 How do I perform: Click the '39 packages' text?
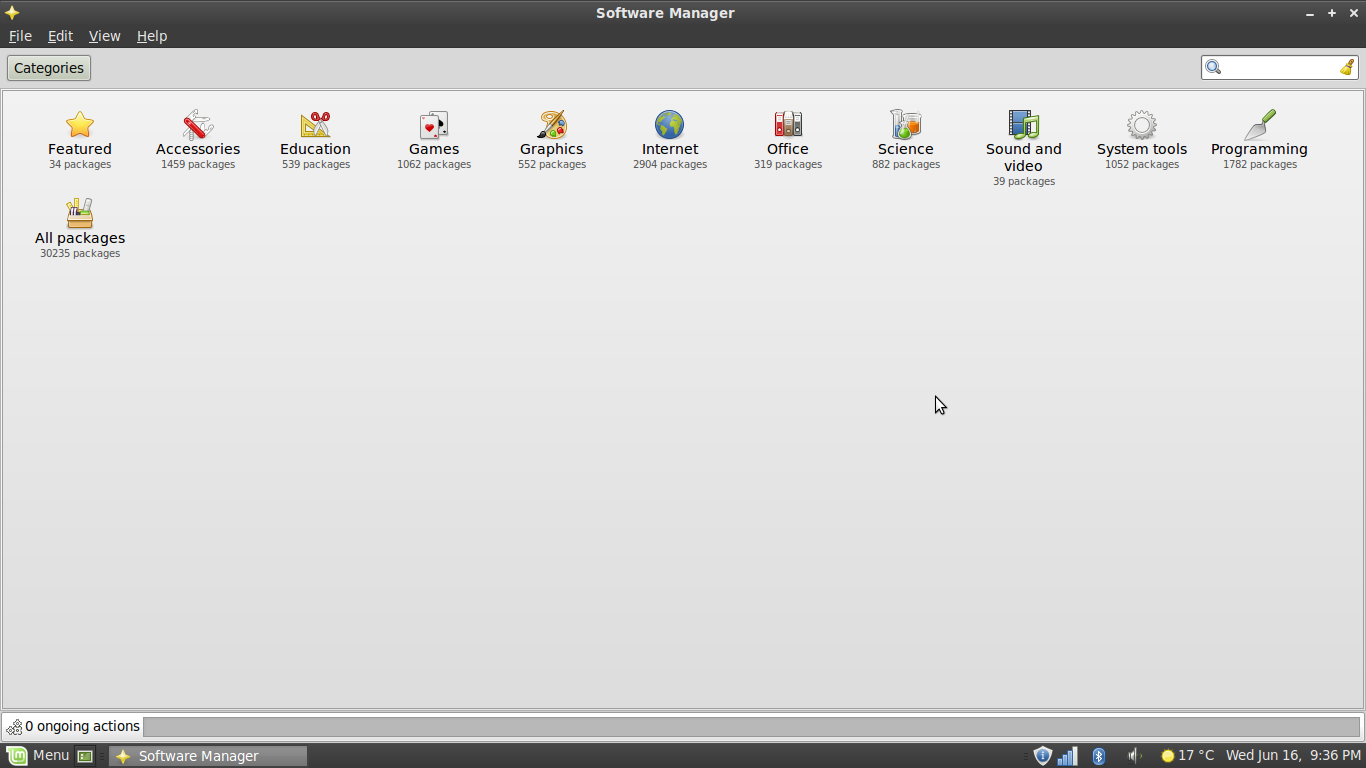pyautogui.click(x=1024, y=182)
